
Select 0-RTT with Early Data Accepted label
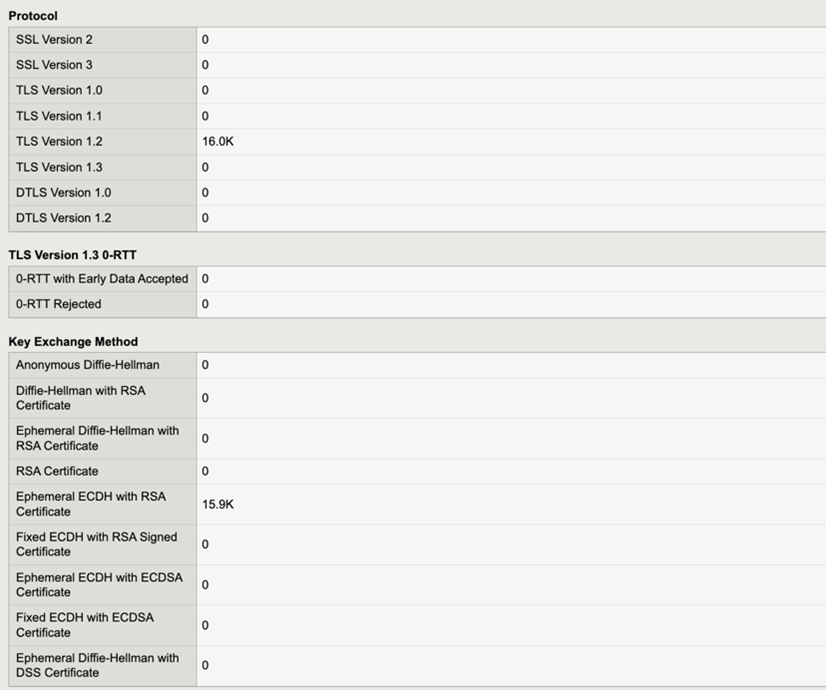click(x=102, y=279)
